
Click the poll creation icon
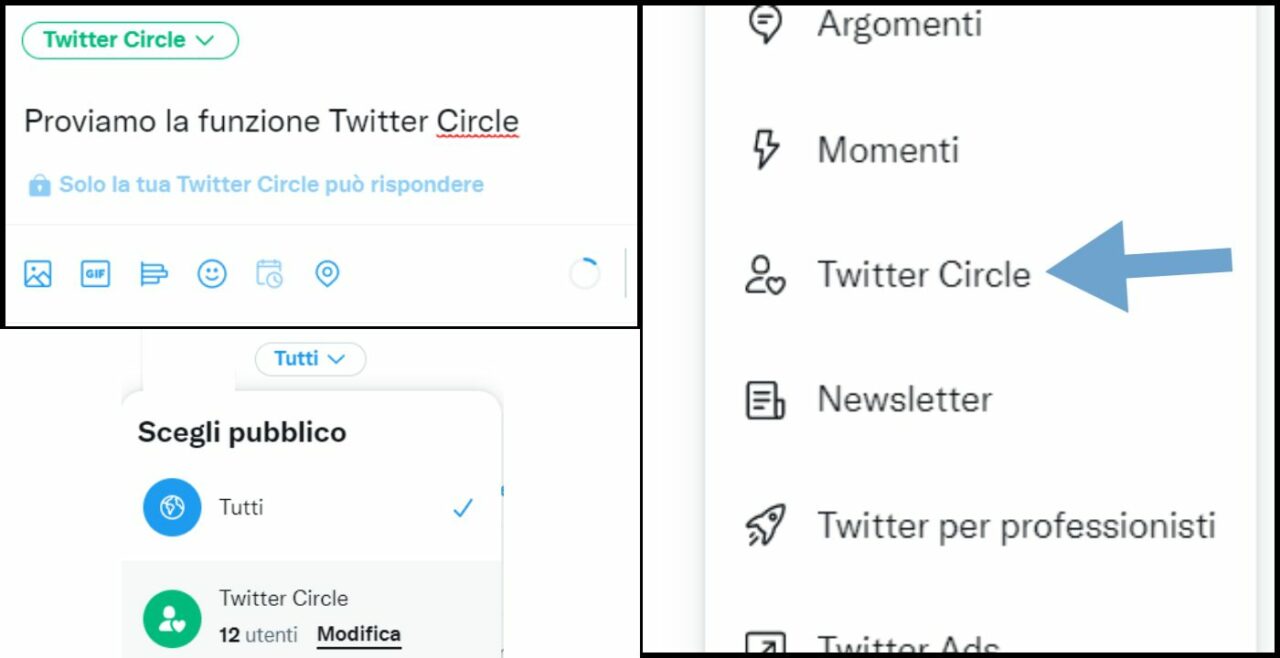(153, 273)
